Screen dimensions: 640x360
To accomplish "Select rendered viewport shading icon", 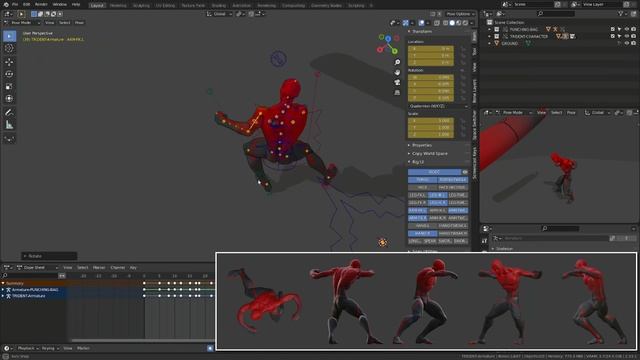I will pyautogui.click(x=465, y=23).
